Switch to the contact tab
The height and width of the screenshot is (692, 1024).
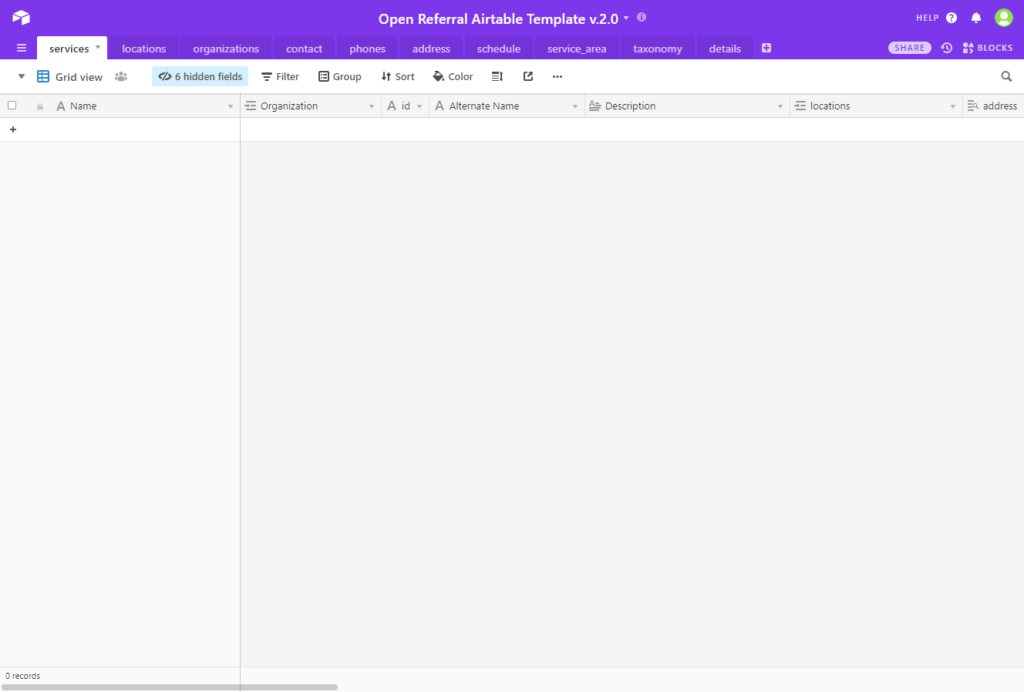point(304,48)
